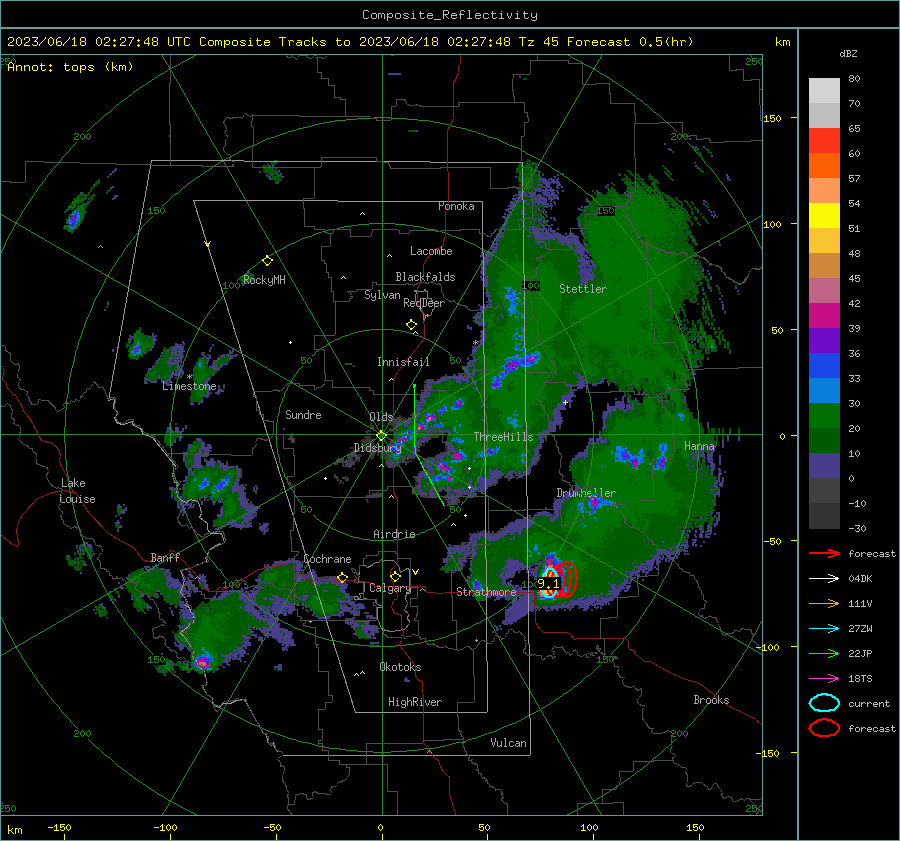The height and width of the screenshot is (841, 900).
Task: Click the Lacombe town label
Action: coord(431,251)
